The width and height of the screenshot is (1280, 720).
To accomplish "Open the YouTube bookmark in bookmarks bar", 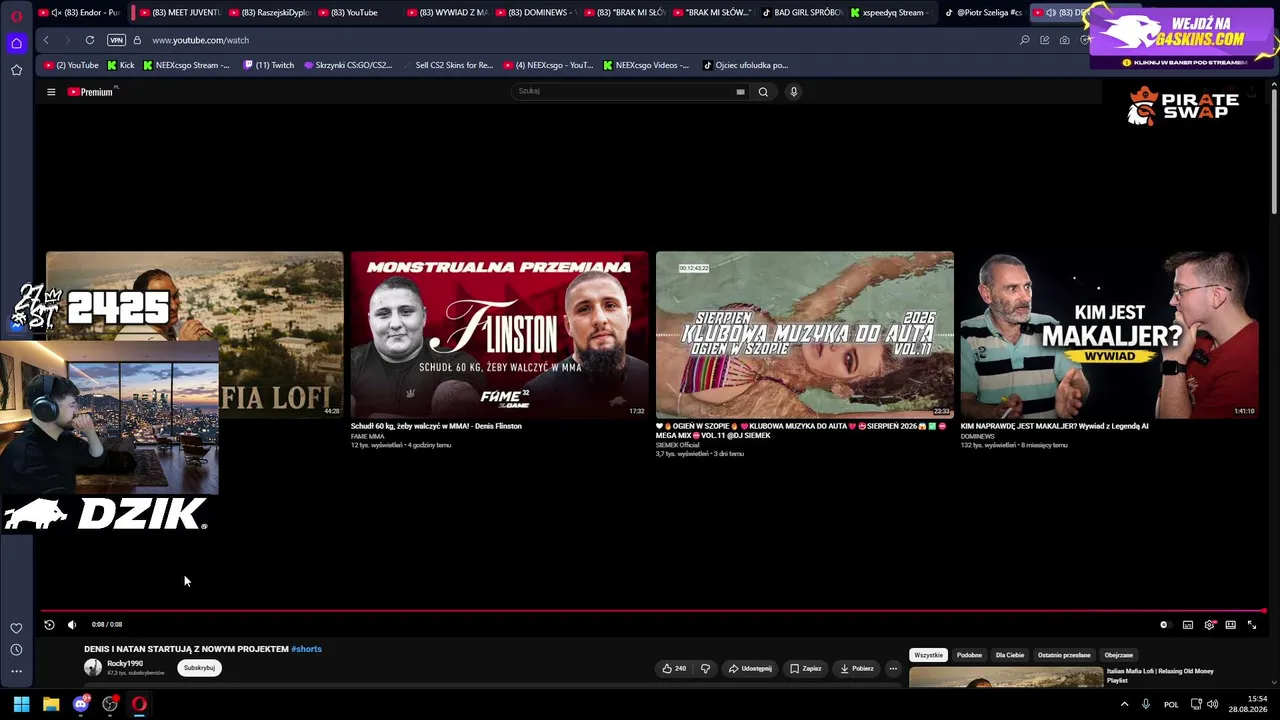I will click(71, 65).
